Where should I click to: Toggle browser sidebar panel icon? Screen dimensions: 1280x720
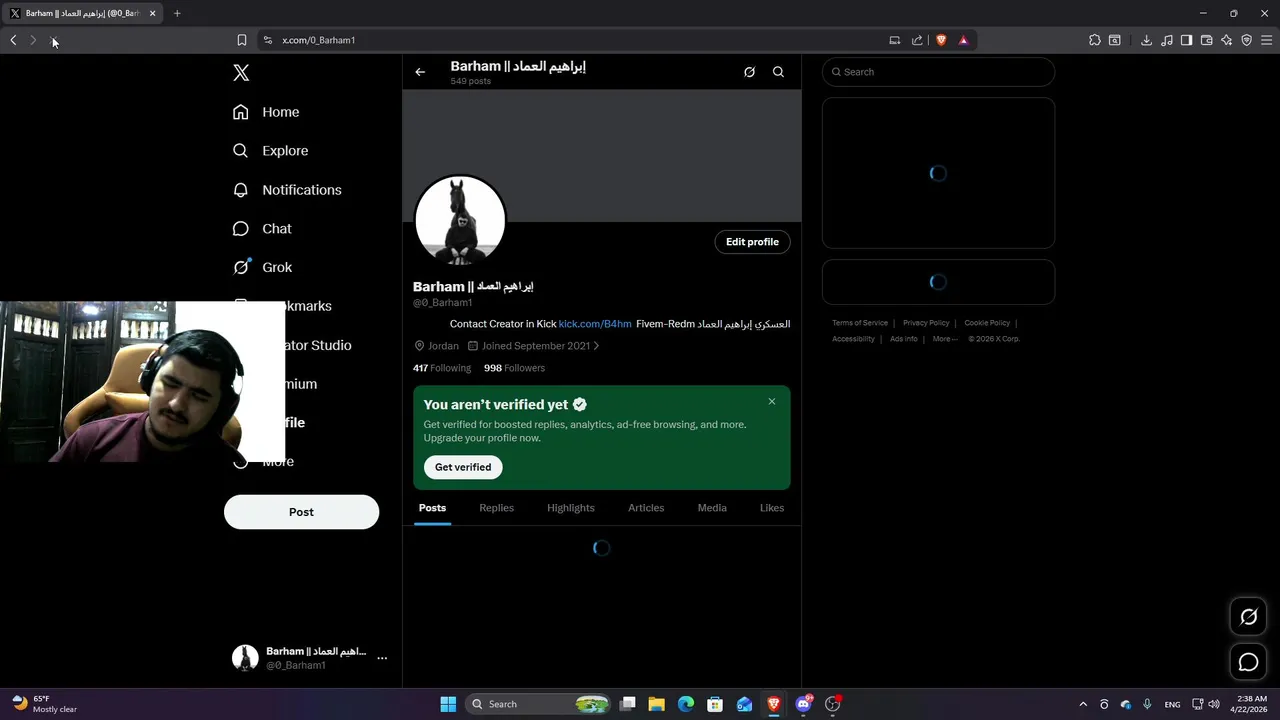click(1186, 40)
